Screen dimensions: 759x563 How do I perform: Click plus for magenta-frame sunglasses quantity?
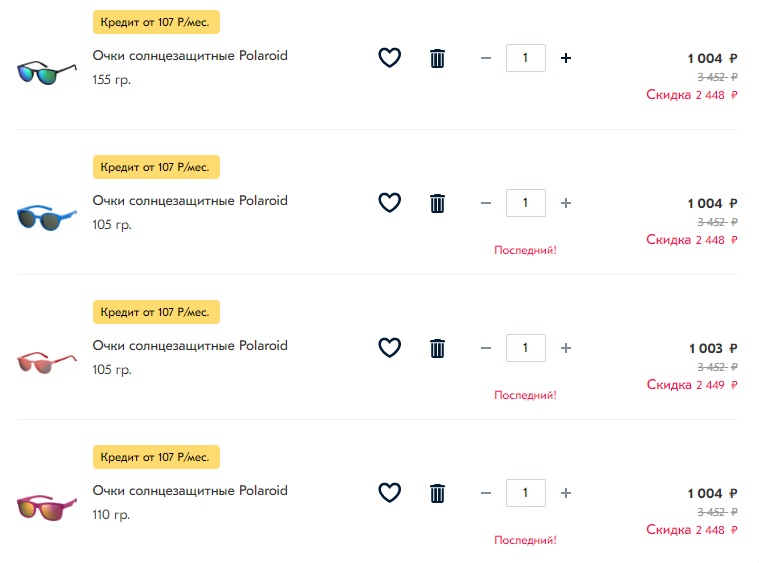point(565,493)
